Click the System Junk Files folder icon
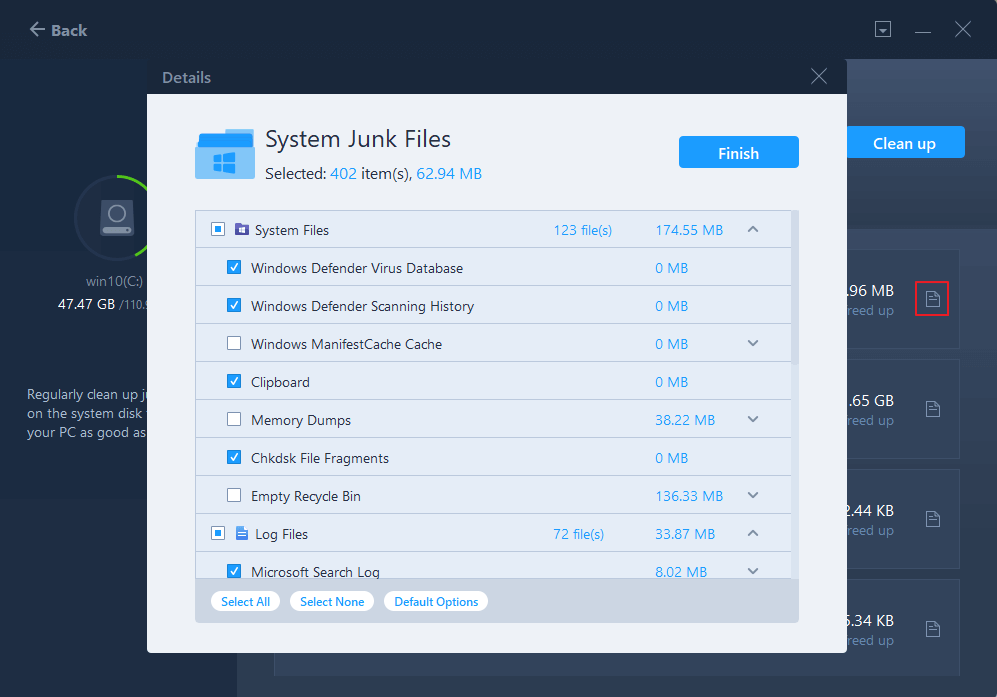Screen dimensions: 997x697 [x=224, y=154]
